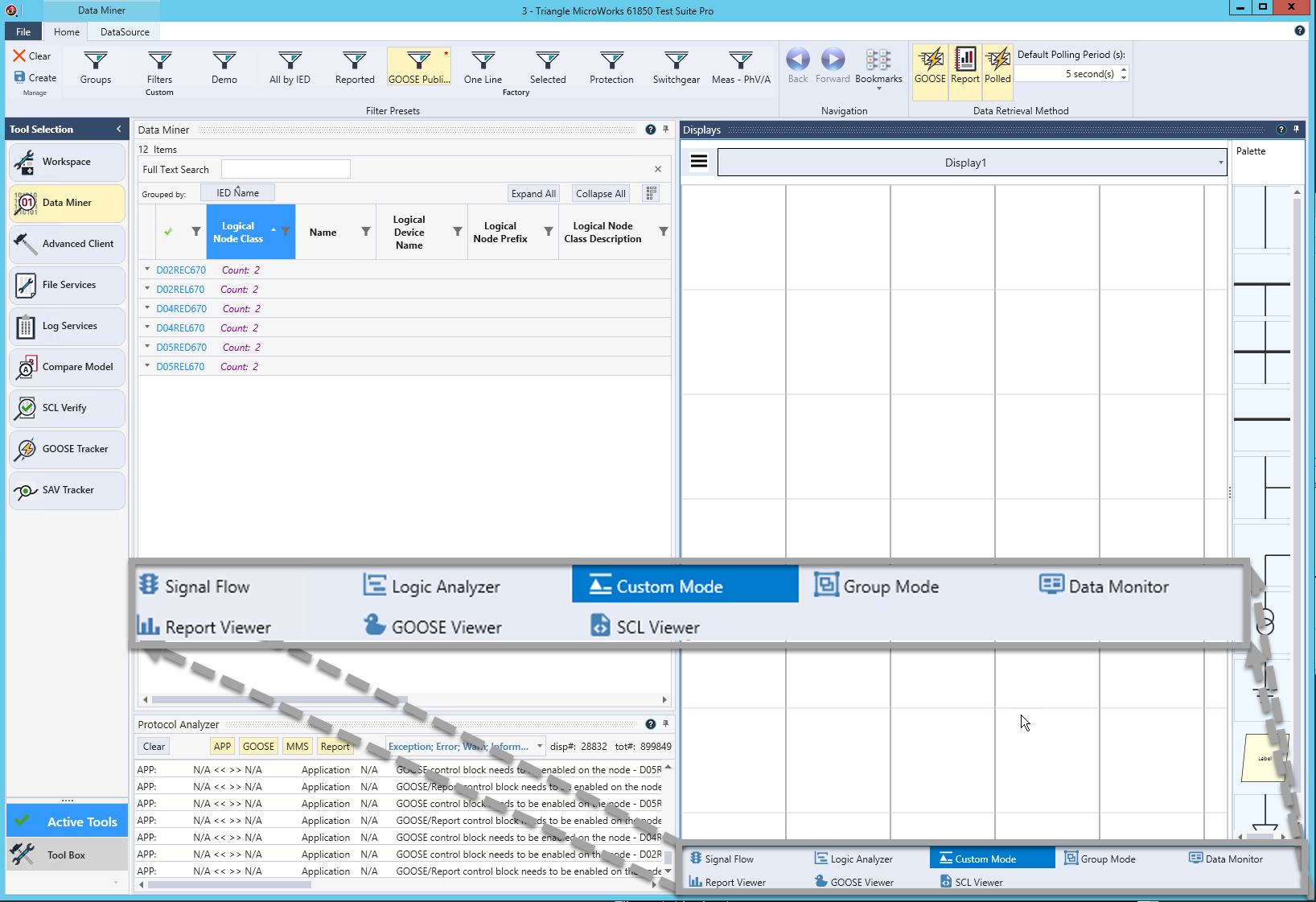Open the SAV Tracker tool

click(x=67, y=490)
